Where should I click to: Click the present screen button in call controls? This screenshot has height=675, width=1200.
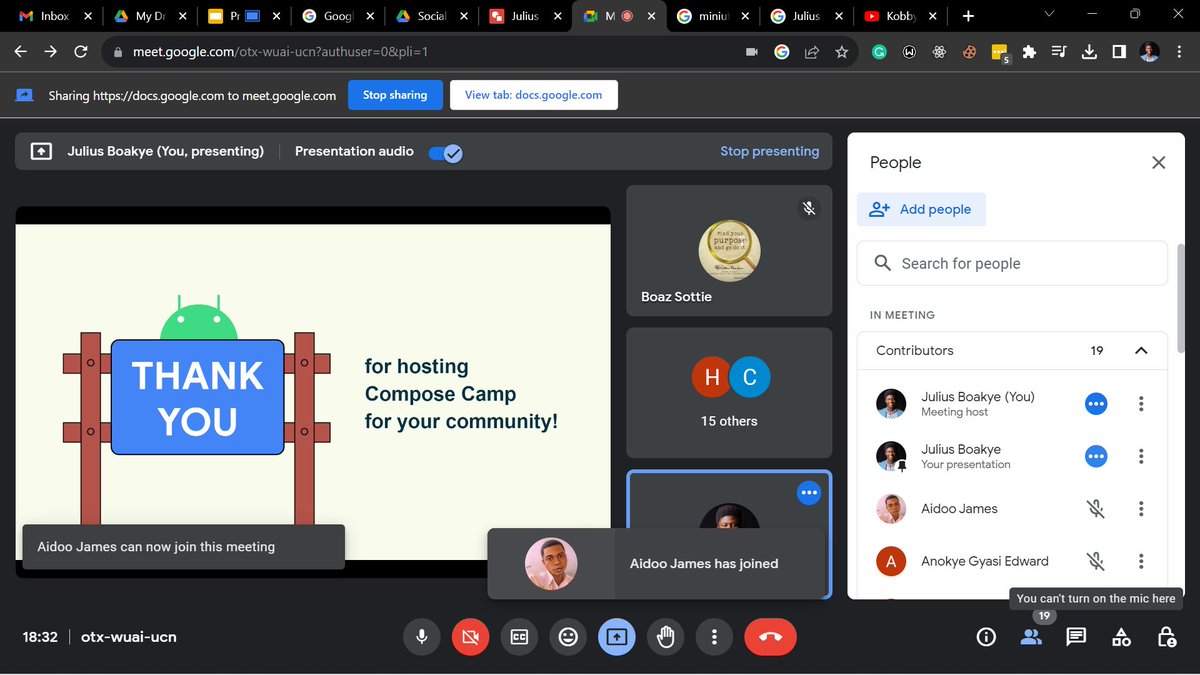(x=617, y=637)
